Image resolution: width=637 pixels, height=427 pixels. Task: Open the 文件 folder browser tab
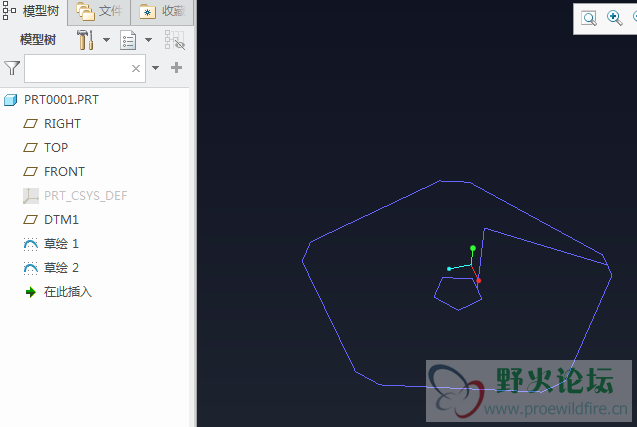tap(99, 11)
